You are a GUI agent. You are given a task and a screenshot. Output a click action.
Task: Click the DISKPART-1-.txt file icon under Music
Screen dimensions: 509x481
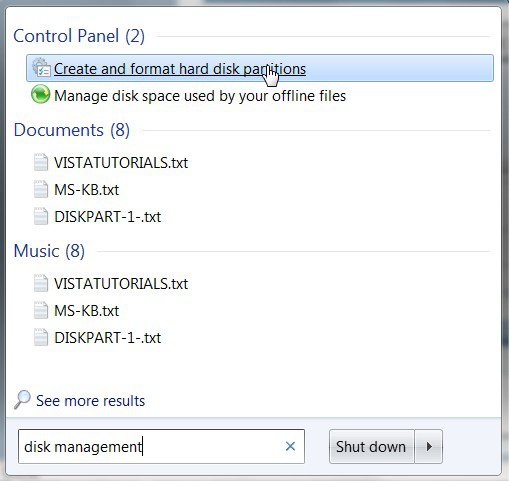point(41,337)
